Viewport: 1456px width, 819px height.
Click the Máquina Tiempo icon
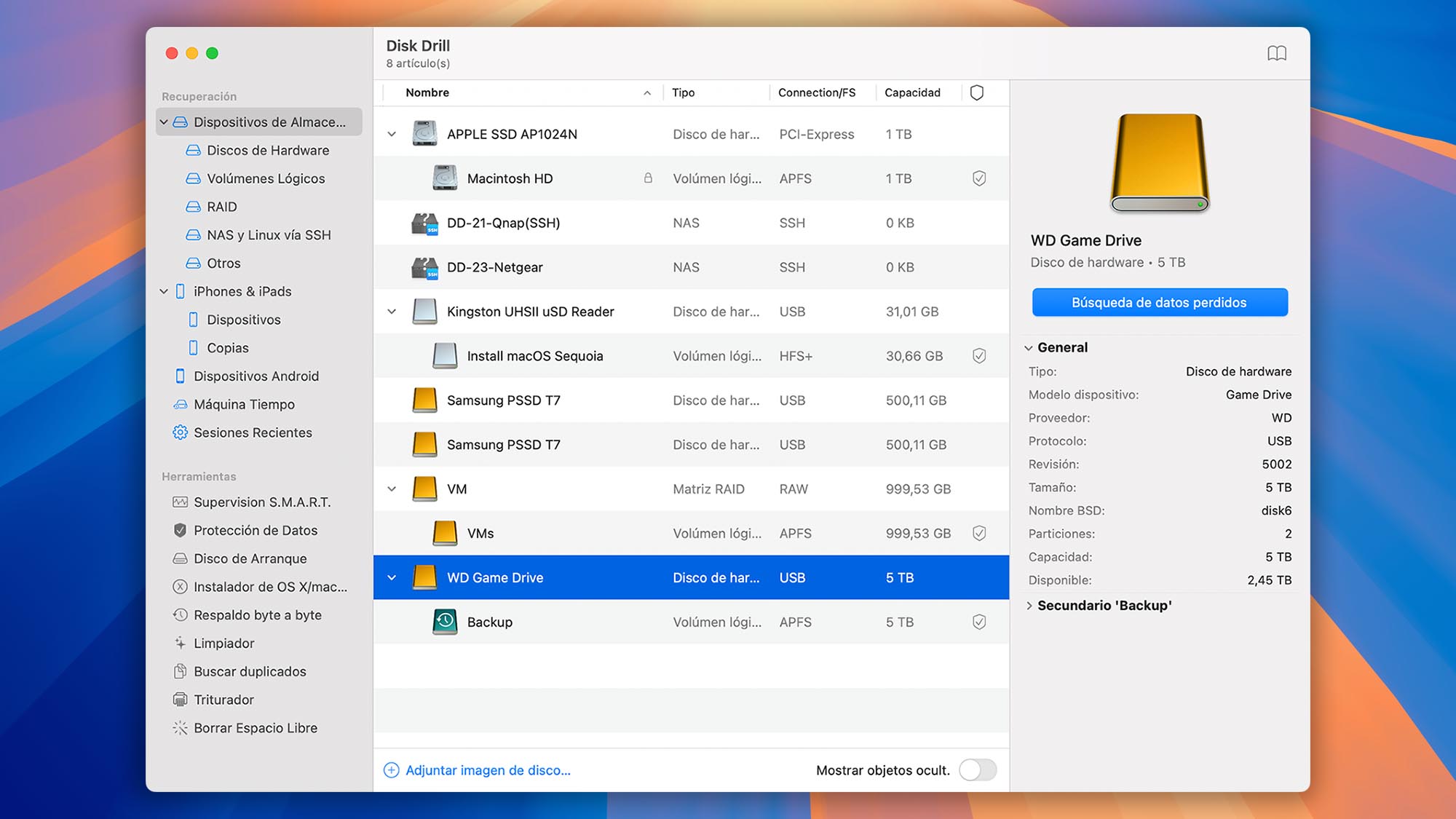[x=178, y=404]
